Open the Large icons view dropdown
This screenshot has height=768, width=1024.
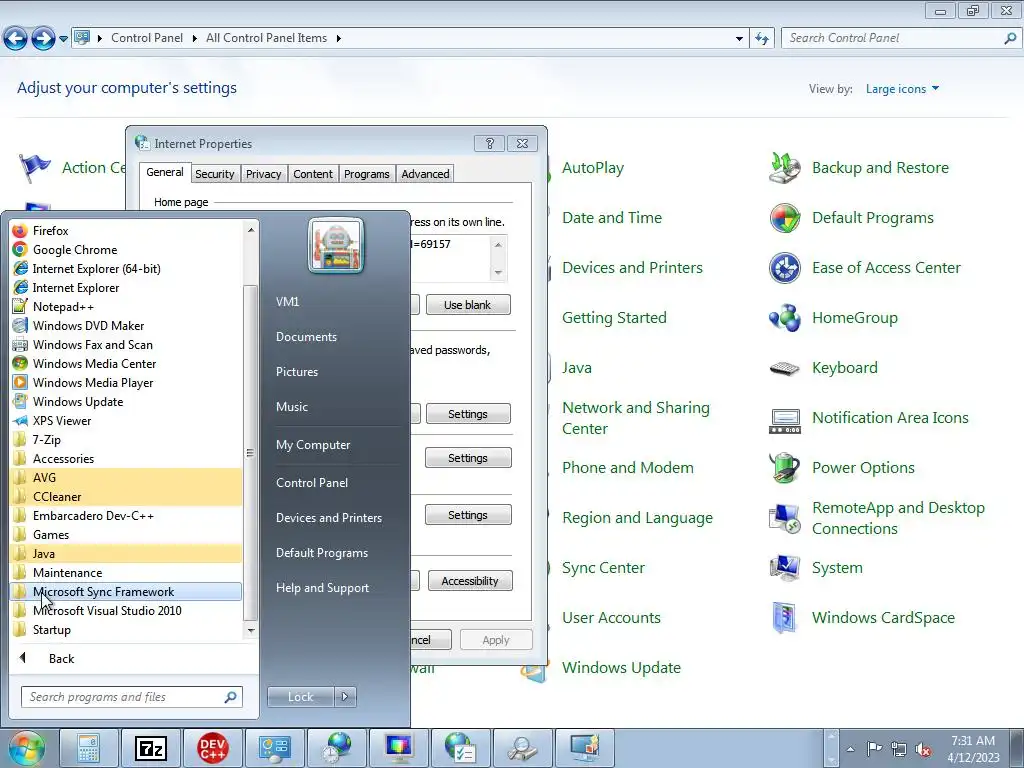click(x=902, y=89)
